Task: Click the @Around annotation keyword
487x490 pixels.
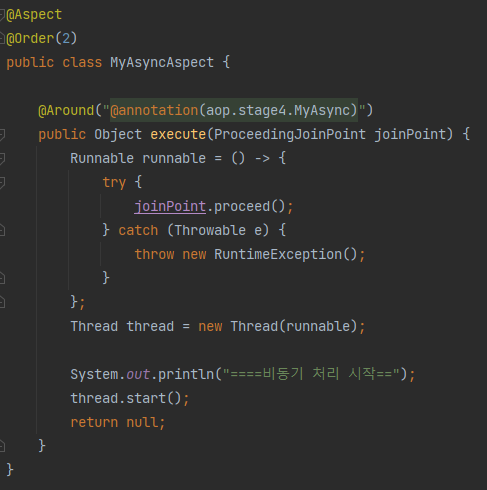Action: coord(66,110)
